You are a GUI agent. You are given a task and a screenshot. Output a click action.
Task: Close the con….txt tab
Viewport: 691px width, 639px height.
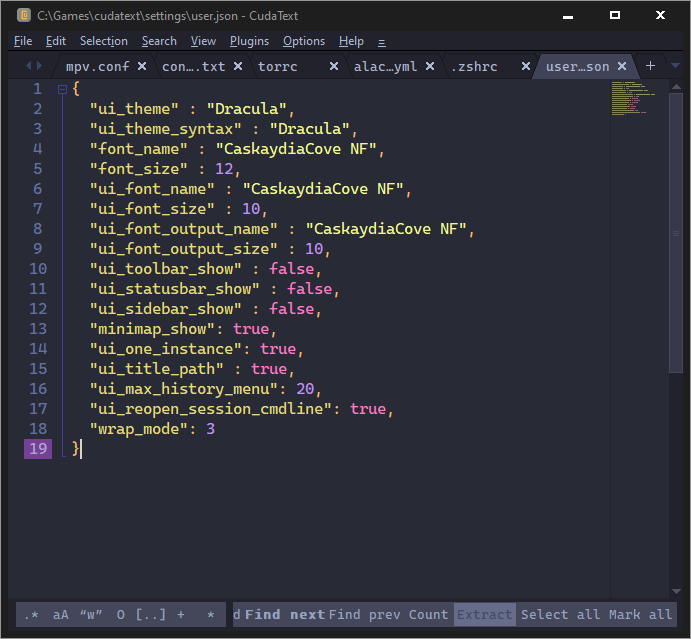tap(238, 66)
